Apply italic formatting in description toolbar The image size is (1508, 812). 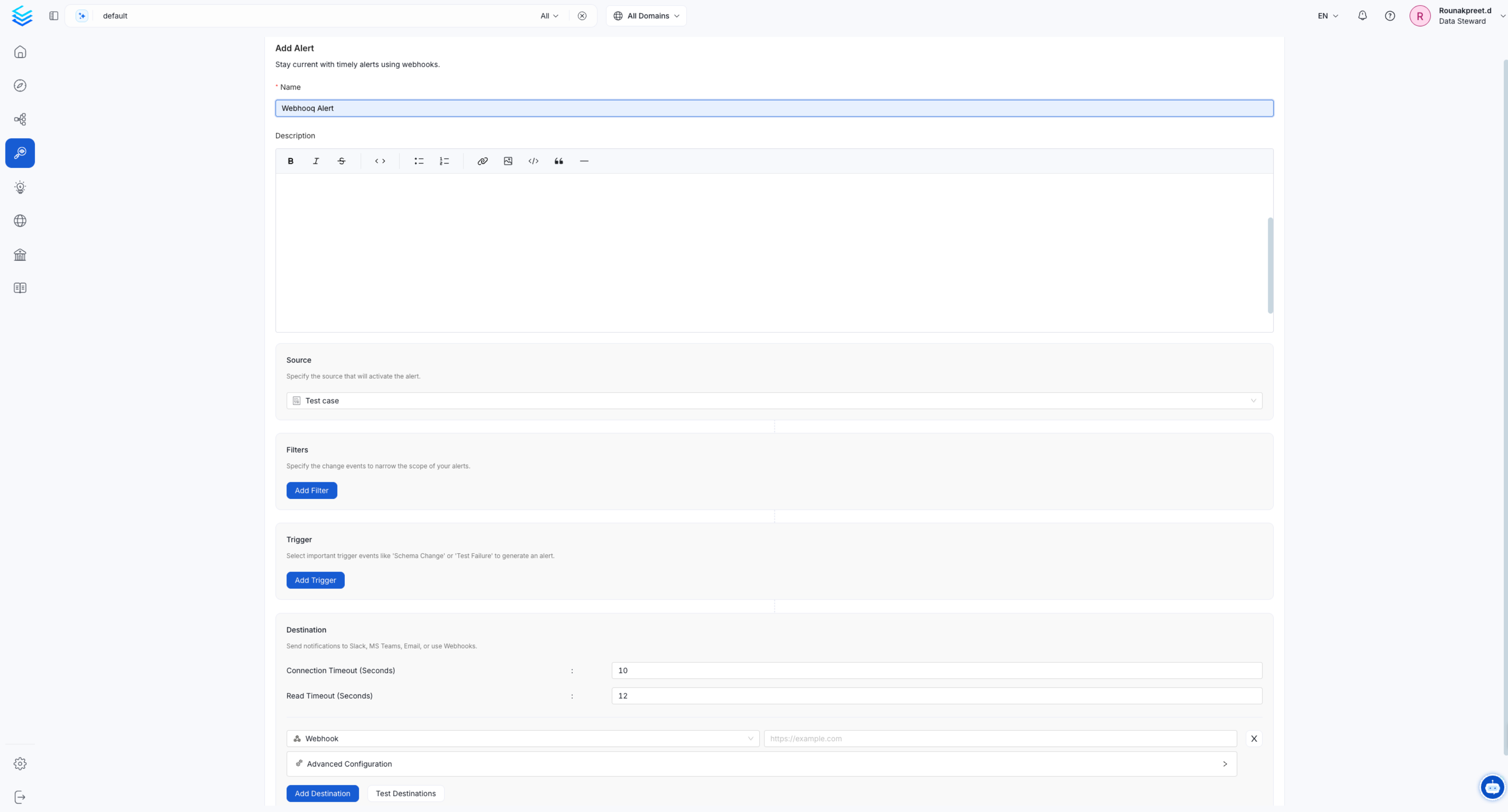coord(316,161)
